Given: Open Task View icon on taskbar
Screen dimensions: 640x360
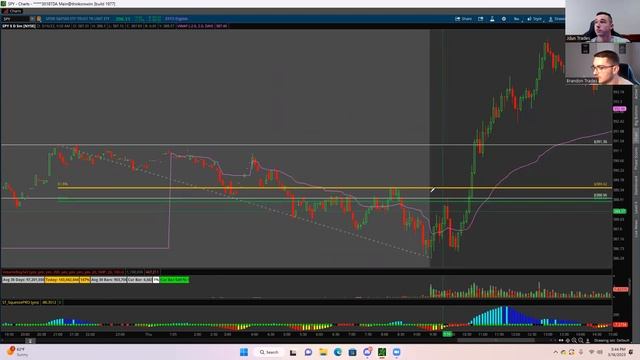Looking at the screenshot, I should point(293,352).
